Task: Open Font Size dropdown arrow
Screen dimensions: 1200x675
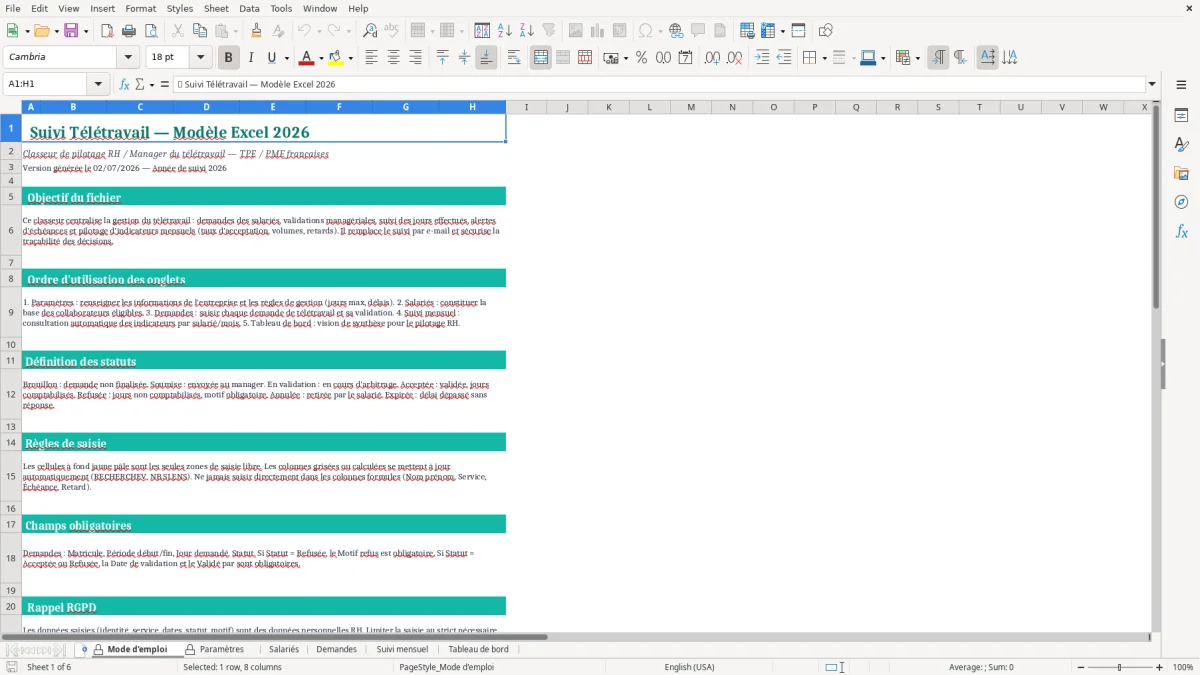Action: coord(200,58)
